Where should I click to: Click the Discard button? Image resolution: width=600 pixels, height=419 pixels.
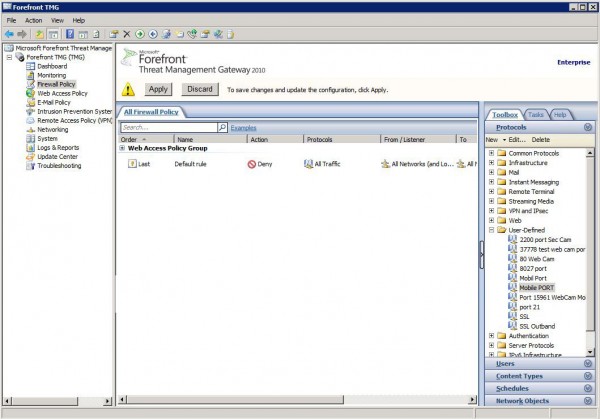[x=200, y=89]
